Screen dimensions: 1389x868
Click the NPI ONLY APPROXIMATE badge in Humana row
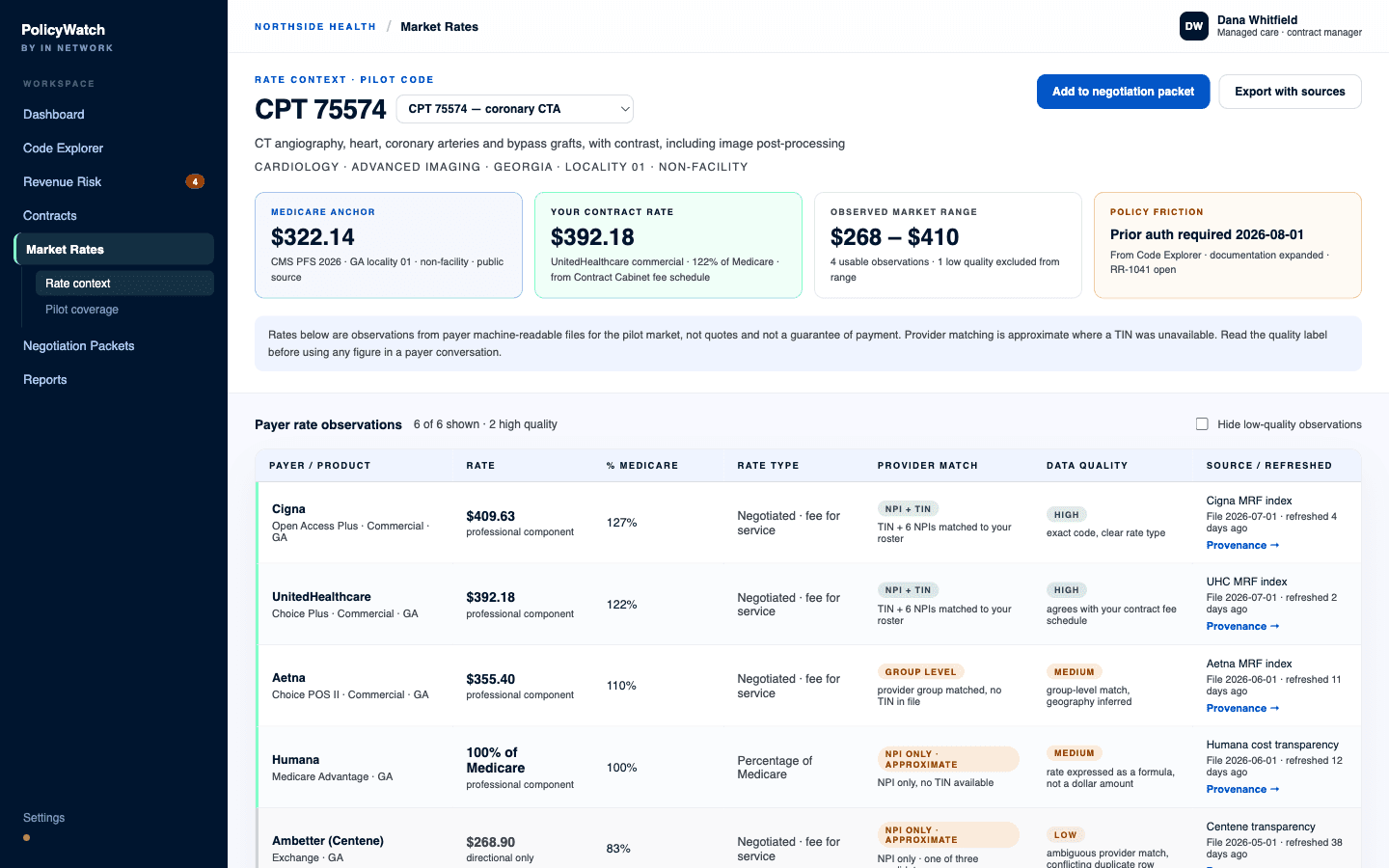pyautogui.click(x=948, y=759)
